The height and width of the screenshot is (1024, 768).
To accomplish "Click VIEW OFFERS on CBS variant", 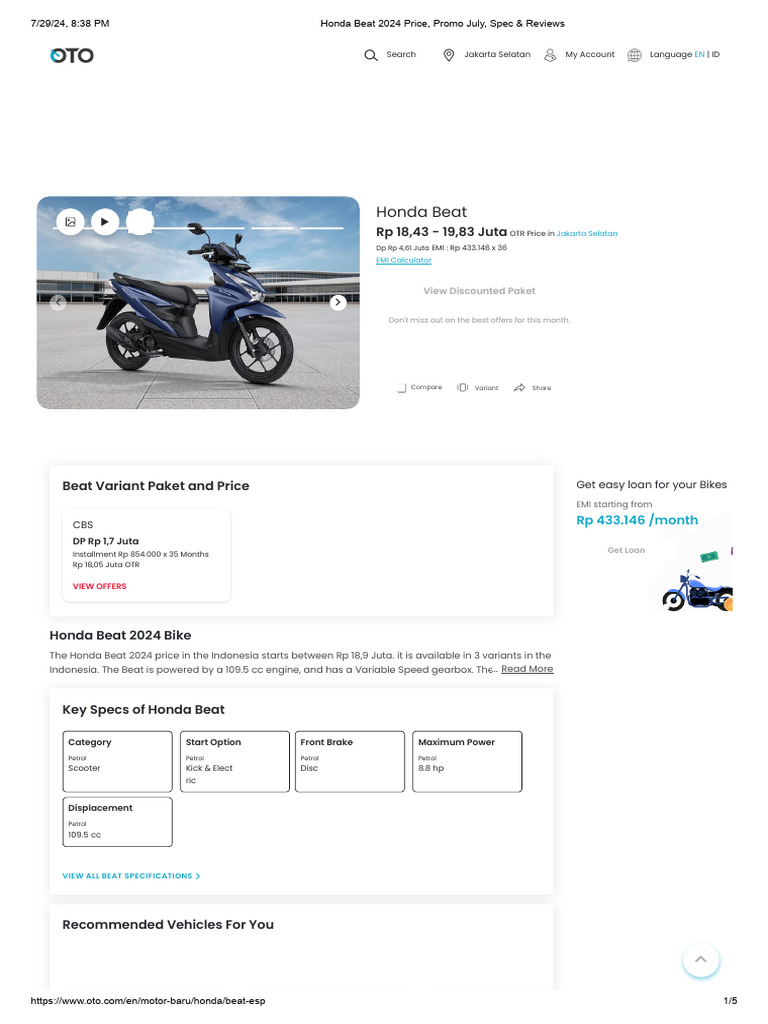I will 99,586.
